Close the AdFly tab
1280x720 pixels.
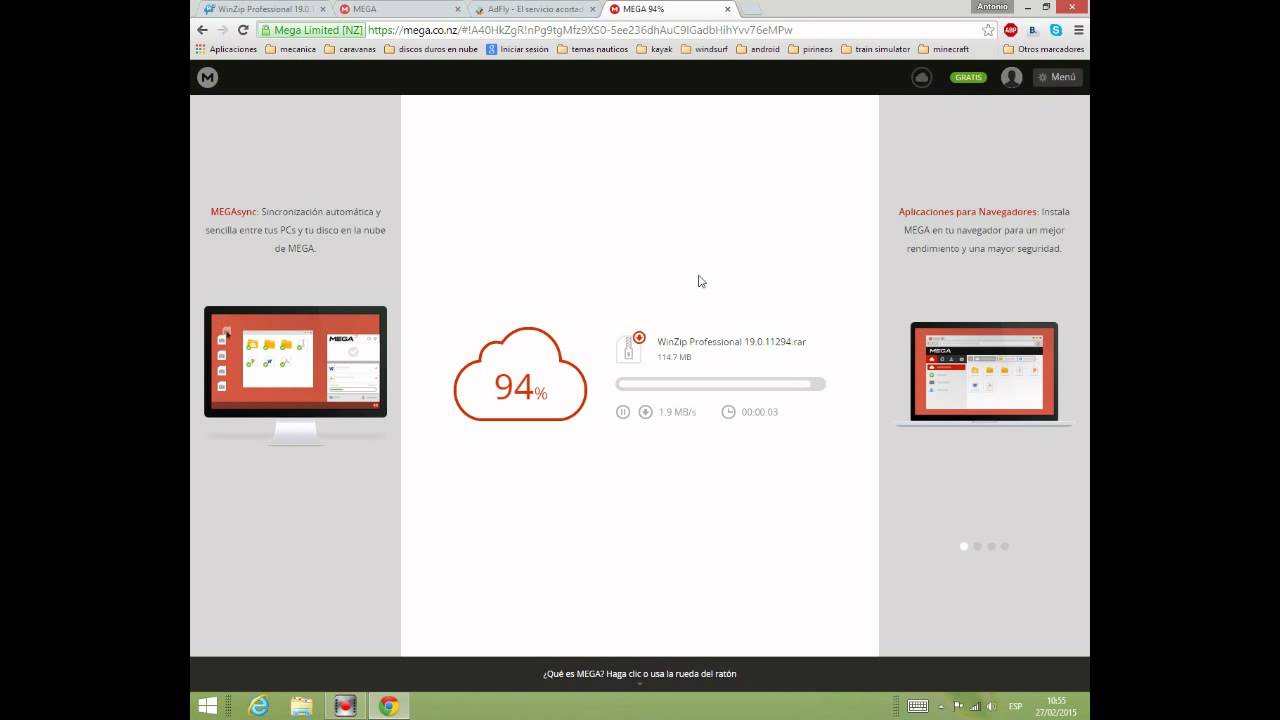[x=592, y=9]
